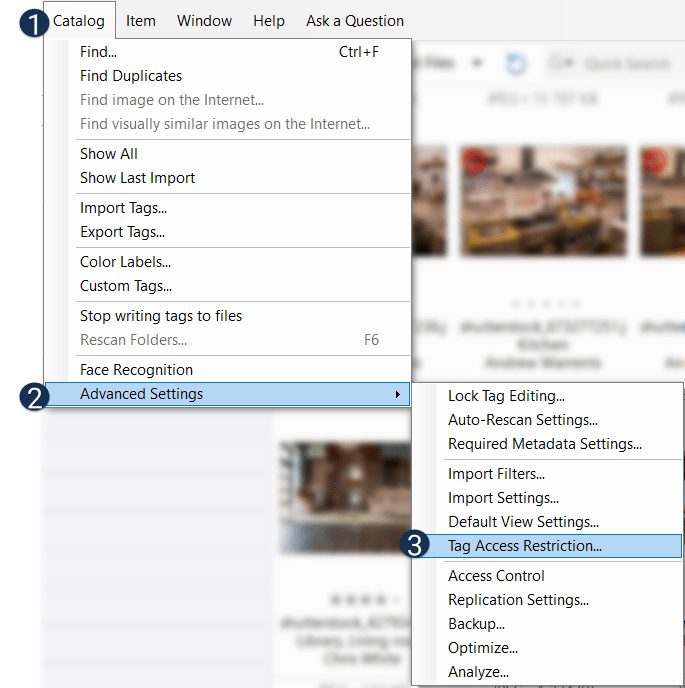
Task: Open Backup... from submenu
Action: point(476,624)
